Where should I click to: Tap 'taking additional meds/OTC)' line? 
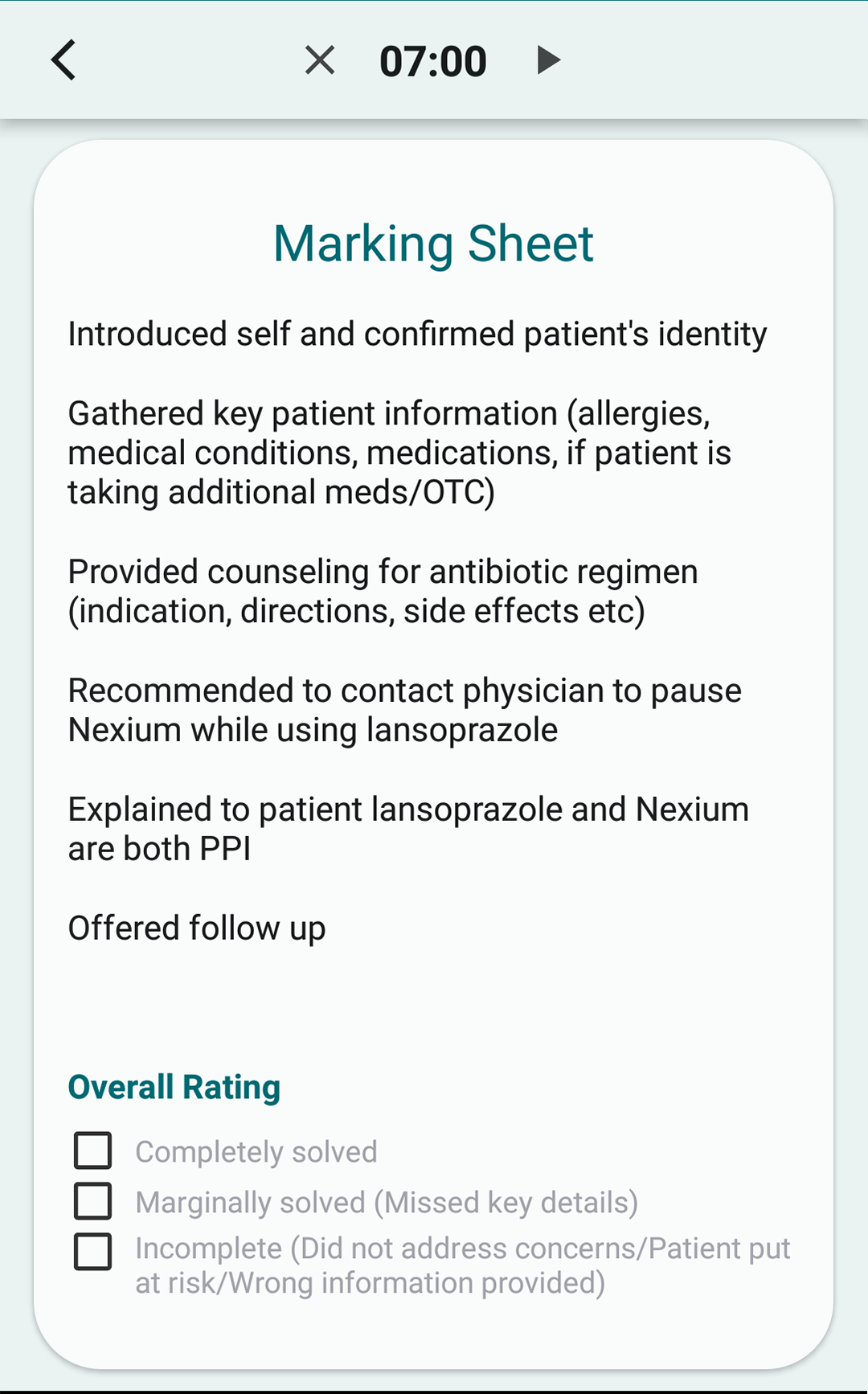[x=281, y=493]
